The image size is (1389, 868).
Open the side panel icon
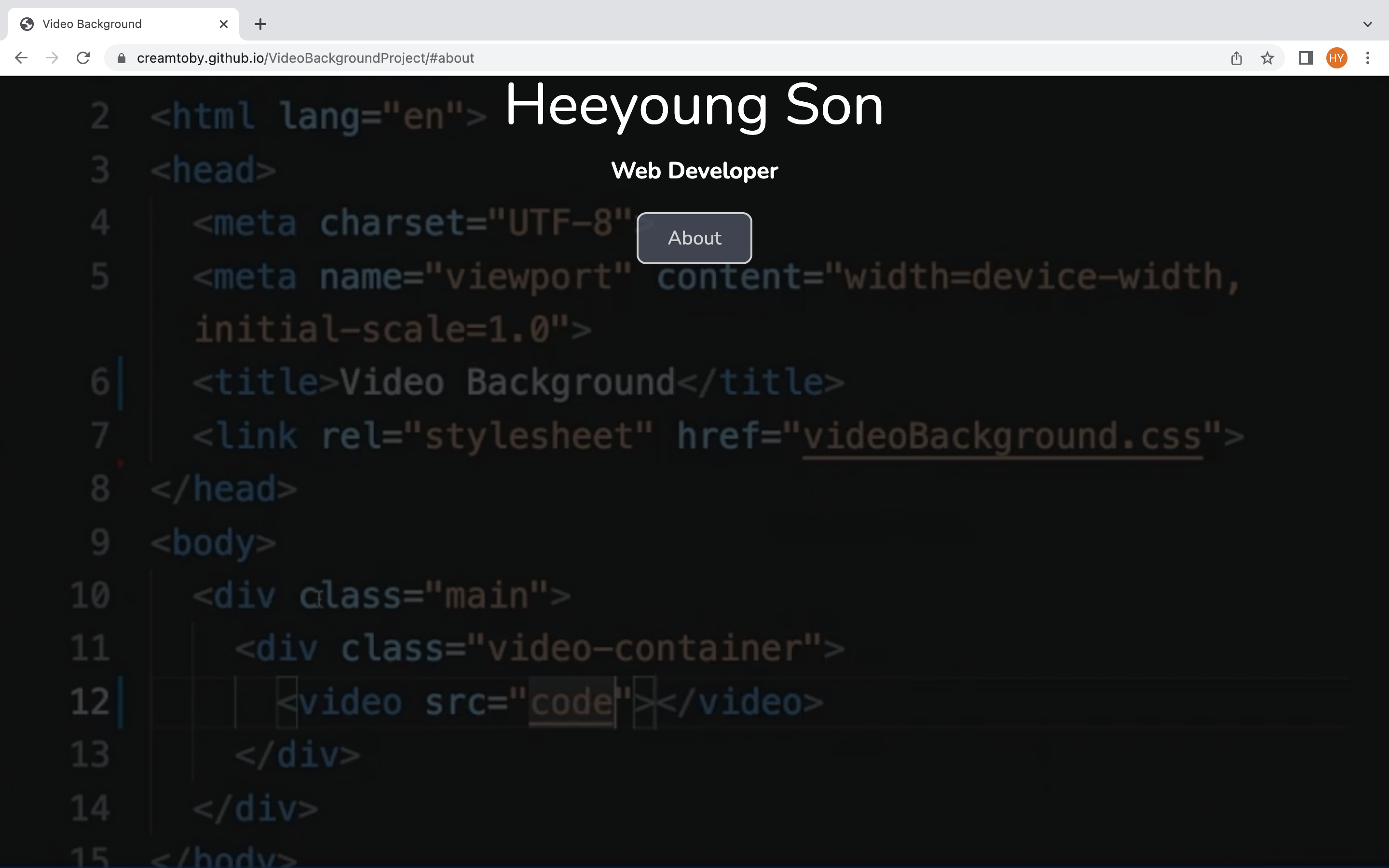click(1306, 58)
